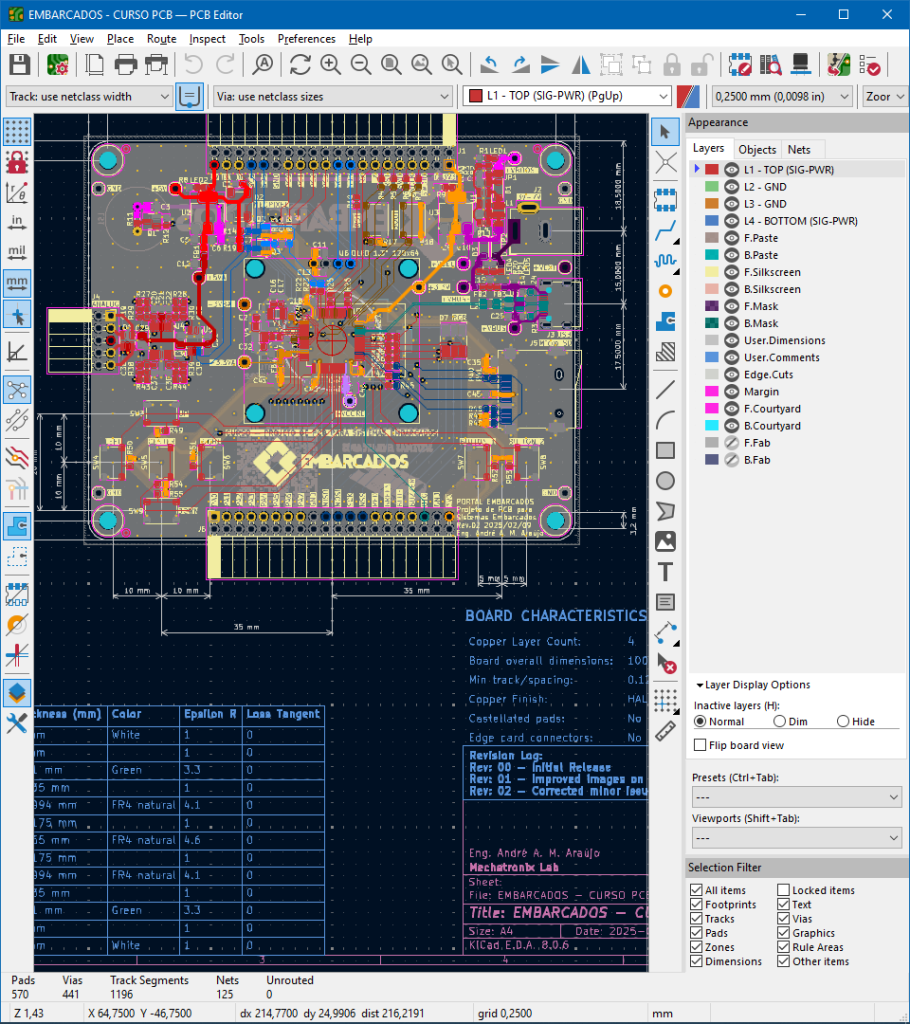Viewport: 910px width, 1024px height.
Task: Rotate selection counterclockwise
Action: (x=489, y=65)
